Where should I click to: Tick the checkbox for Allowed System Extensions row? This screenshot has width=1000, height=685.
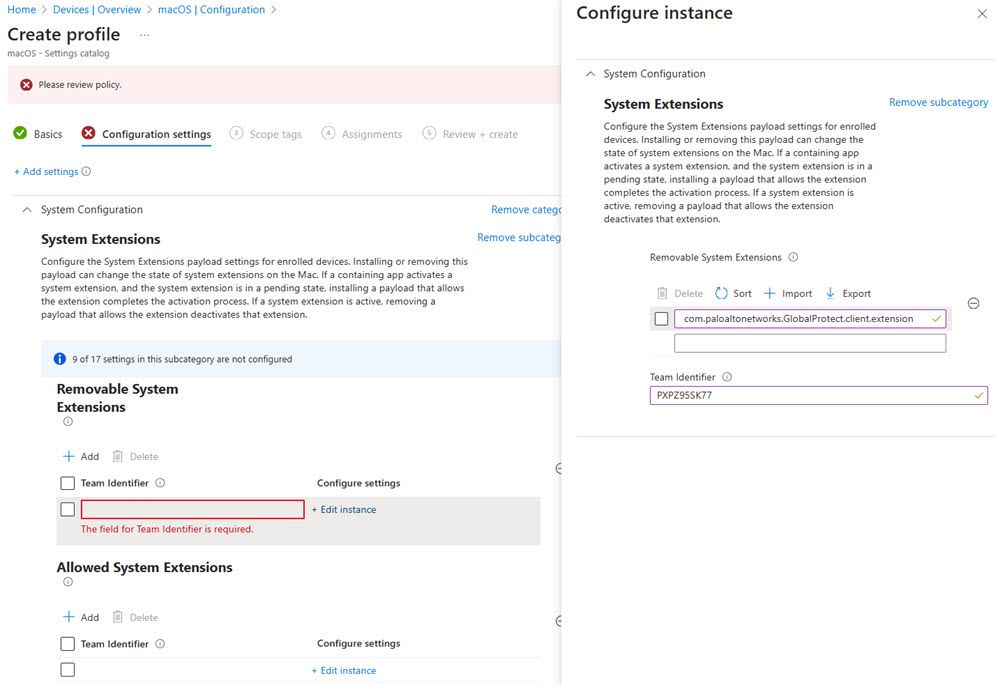(x=68, y=670)
